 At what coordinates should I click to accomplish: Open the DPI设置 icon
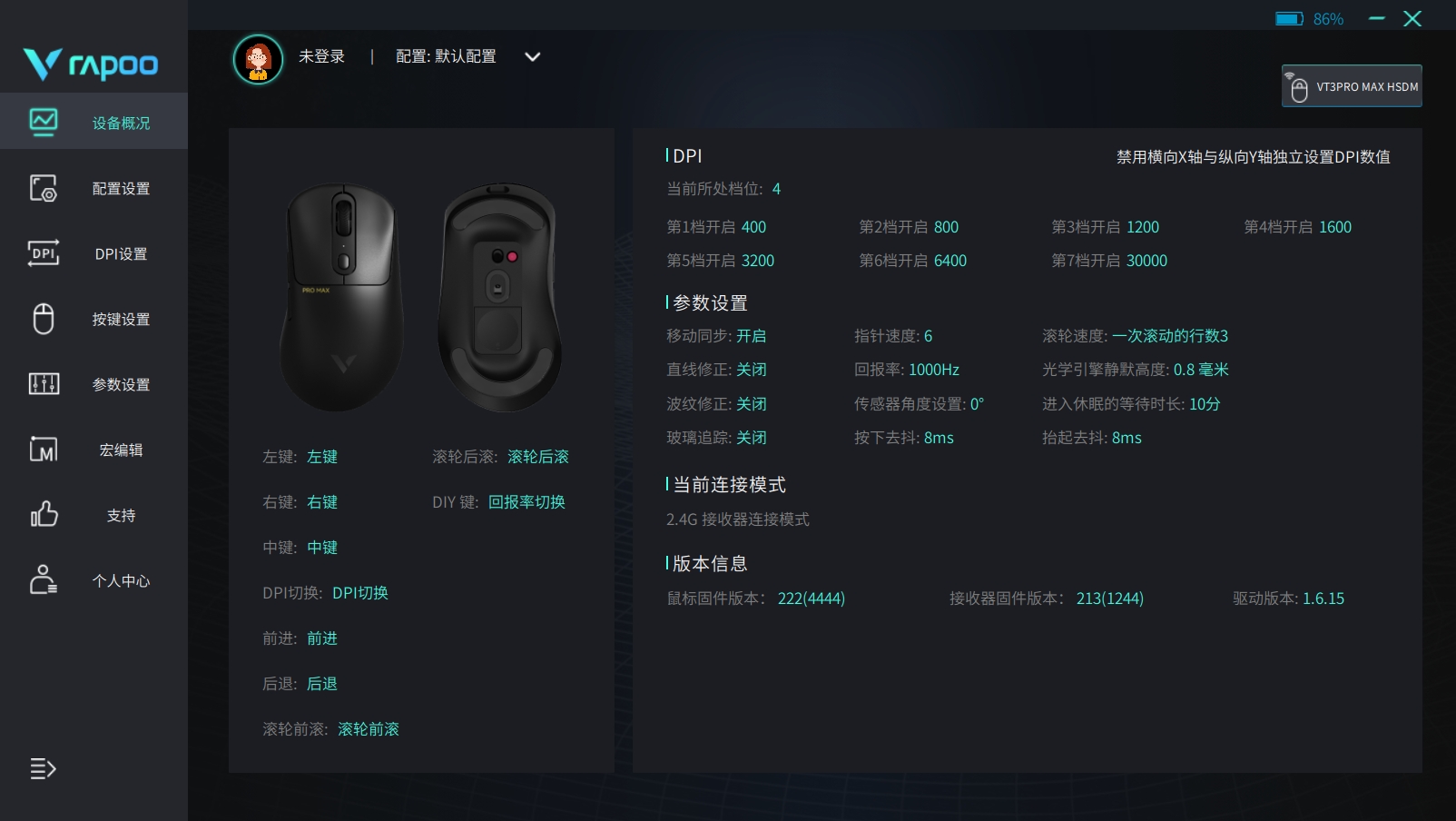(44, 253)
